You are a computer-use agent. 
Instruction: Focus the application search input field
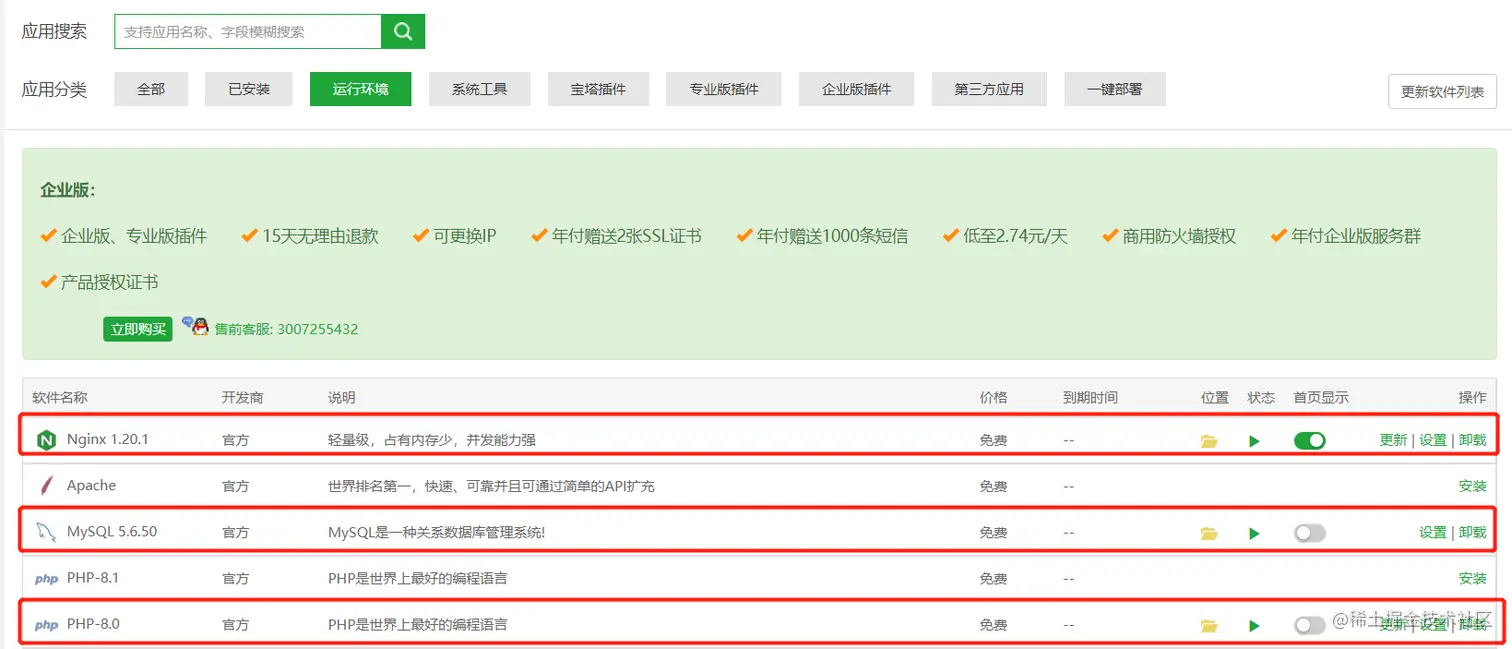point(248,31)
